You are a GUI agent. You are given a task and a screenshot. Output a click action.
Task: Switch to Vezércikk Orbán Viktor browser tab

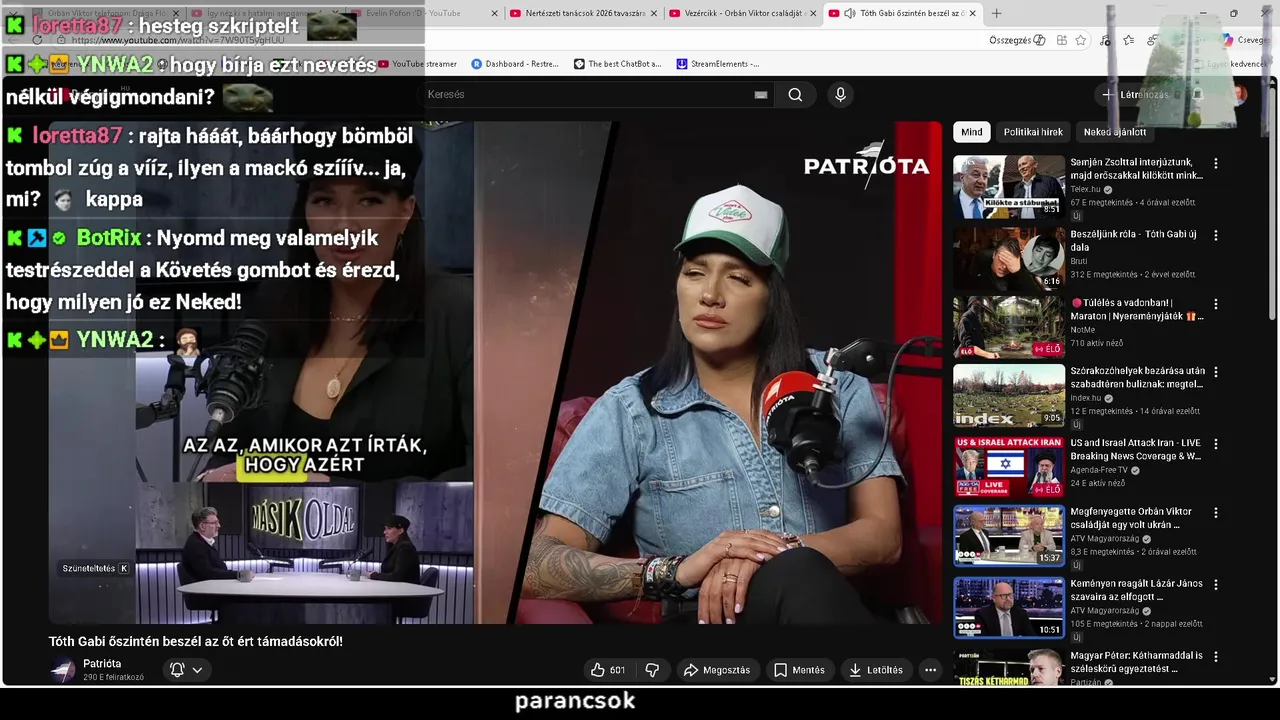(742, 13)
